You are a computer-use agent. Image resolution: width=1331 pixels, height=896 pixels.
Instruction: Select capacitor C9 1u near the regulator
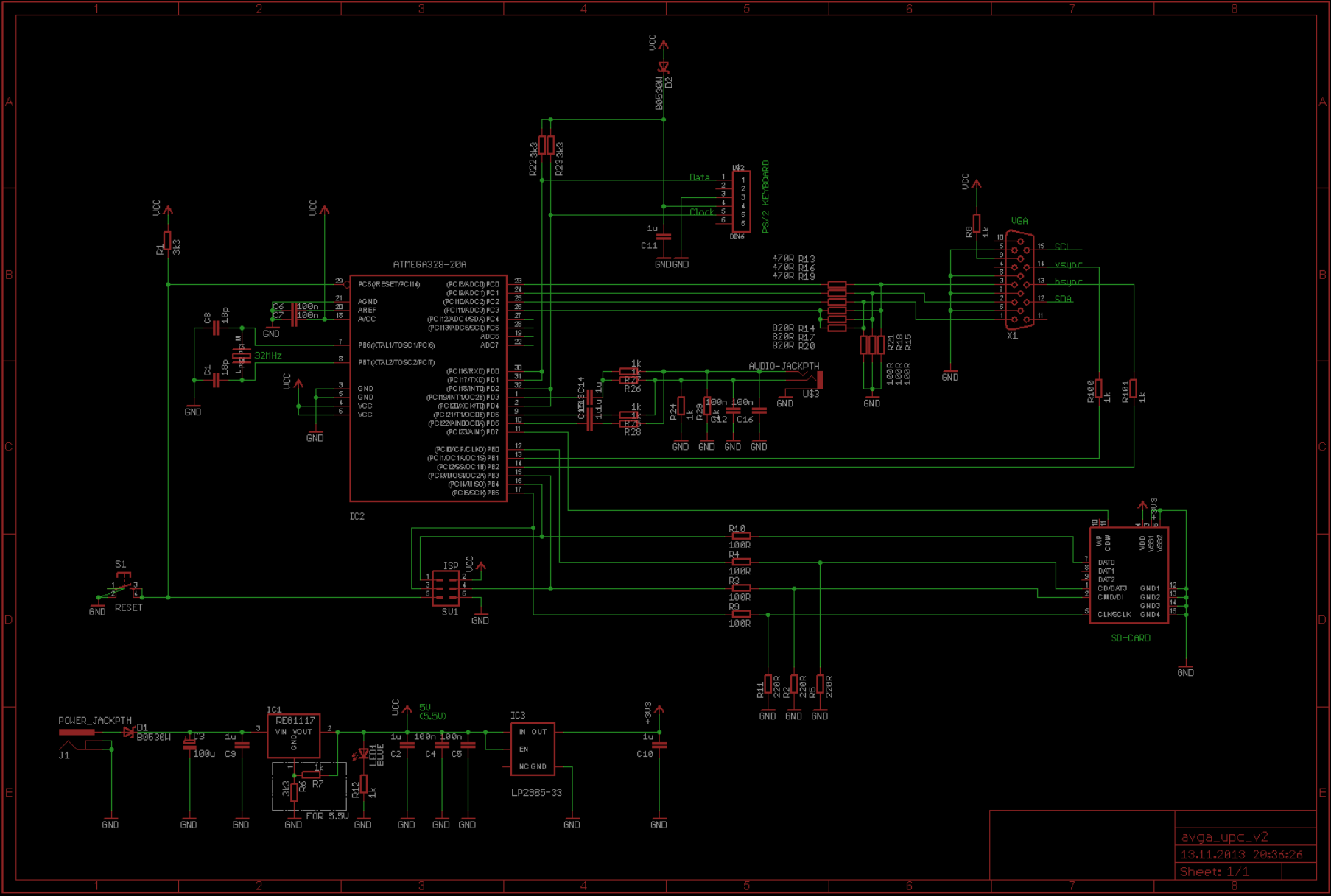[x=242, y=745]
